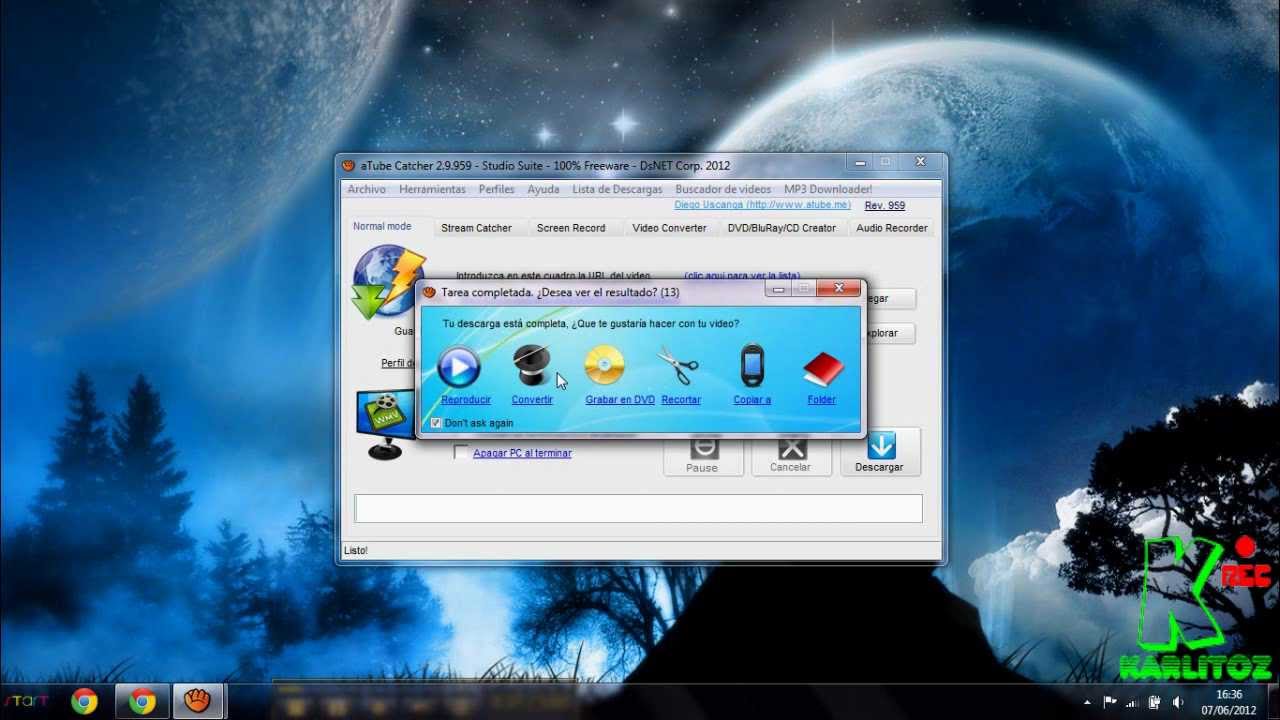Screen dimensions: 1280x720
Task: Click the red Folder icon
Action: point(823,369)
